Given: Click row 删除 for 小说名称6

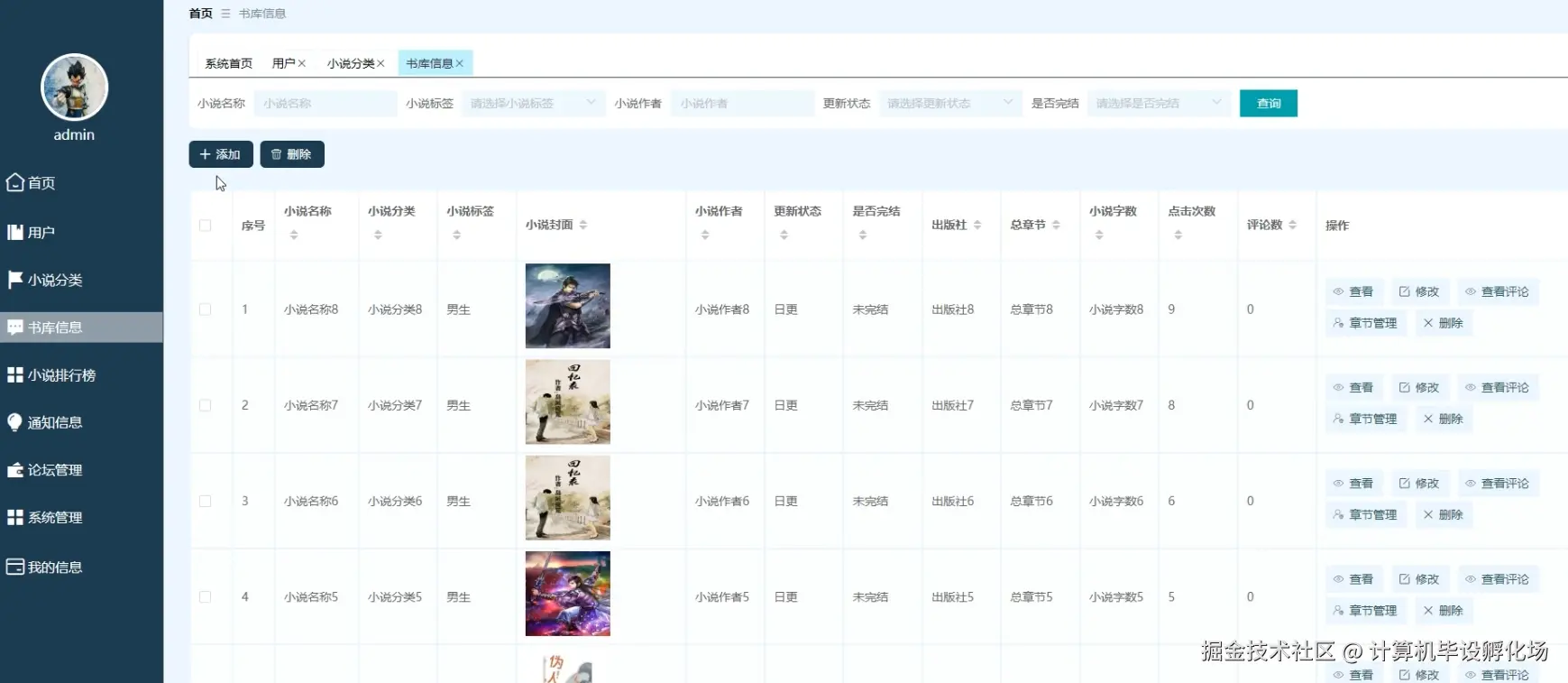Looking at the screenshot, I should pyautogui.click(x=1444, y=514).
